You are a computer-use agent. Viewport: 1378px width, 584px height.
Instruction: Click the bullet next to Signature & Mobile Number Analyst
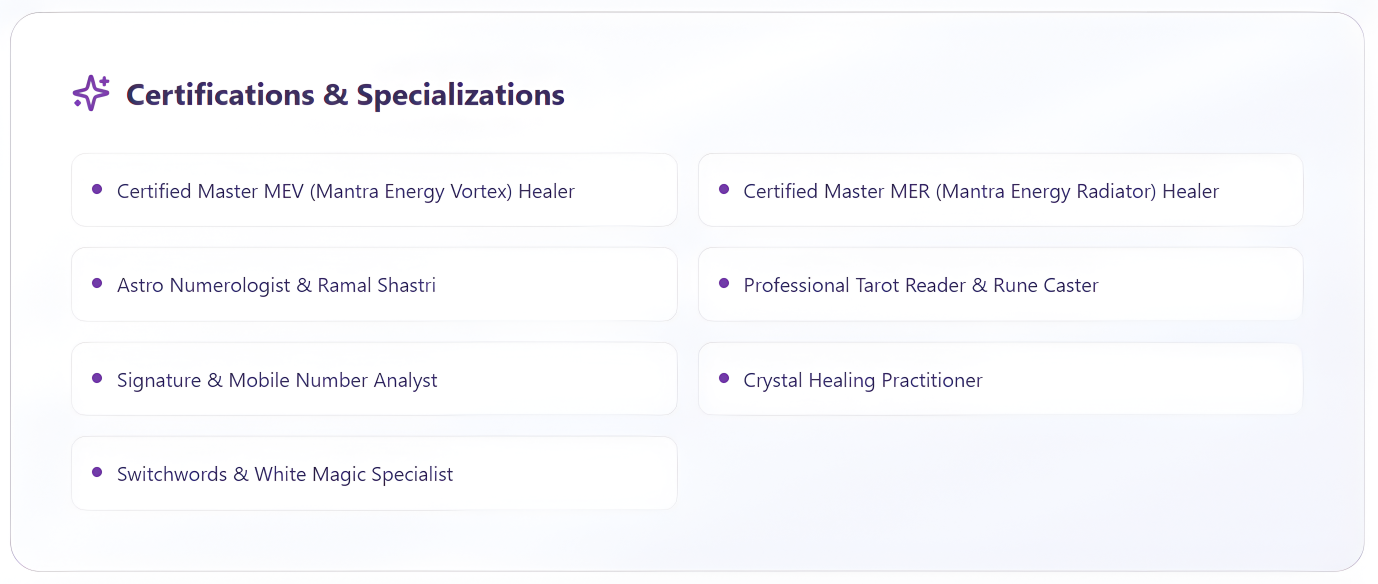click(x=97, y=378)
